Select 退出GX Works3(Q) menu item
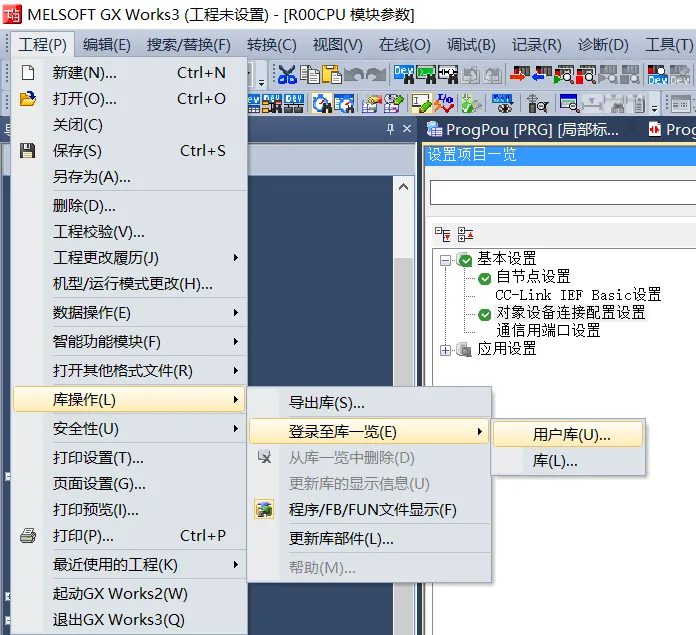 pyautogui.click(x=130, y=619)
